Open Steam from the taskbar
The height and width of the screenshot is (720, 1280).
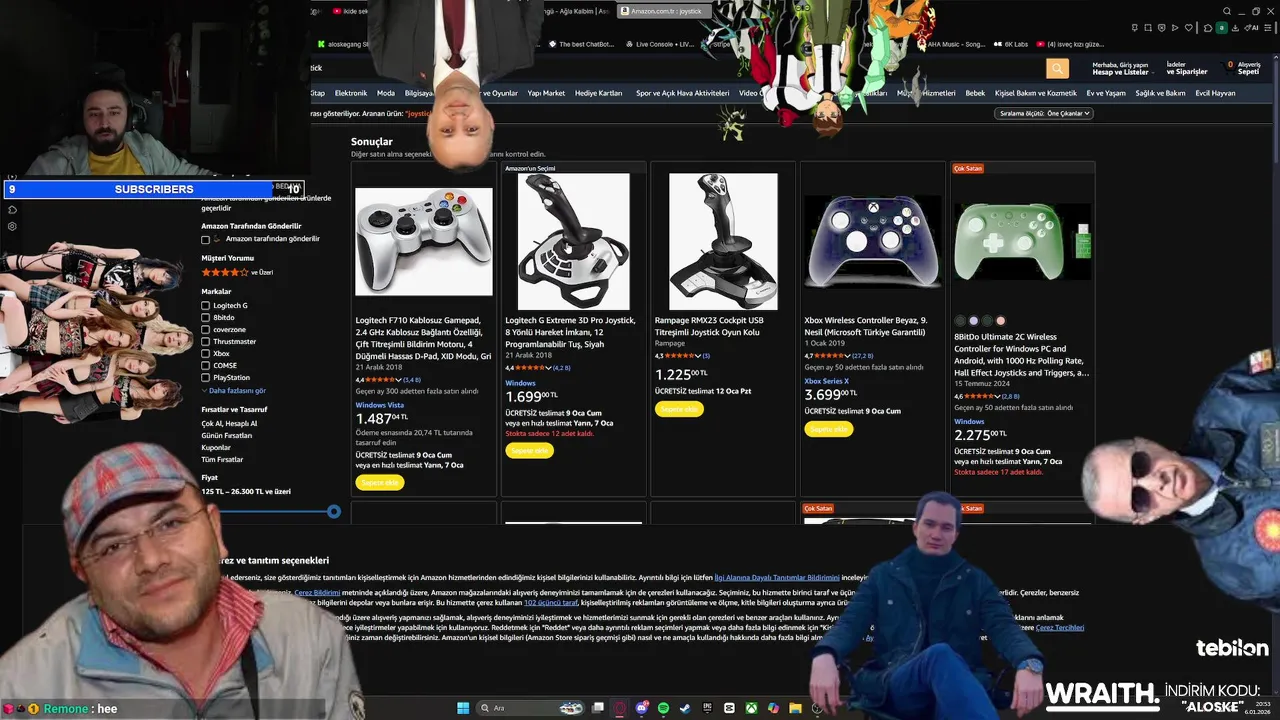(x=685, y=708)
